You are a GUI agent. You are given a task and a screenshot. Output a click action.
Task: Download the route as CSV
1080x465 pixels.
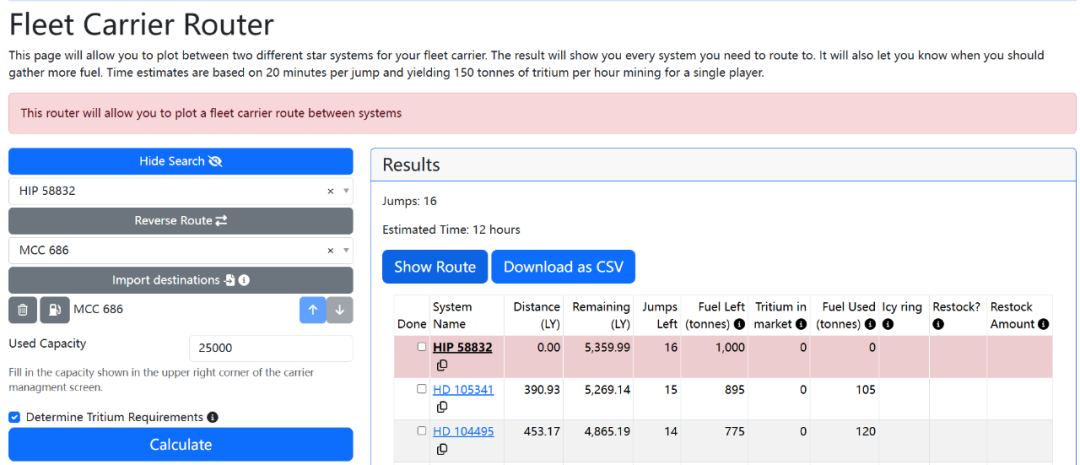pyautogui.click(x=562, y=267)
